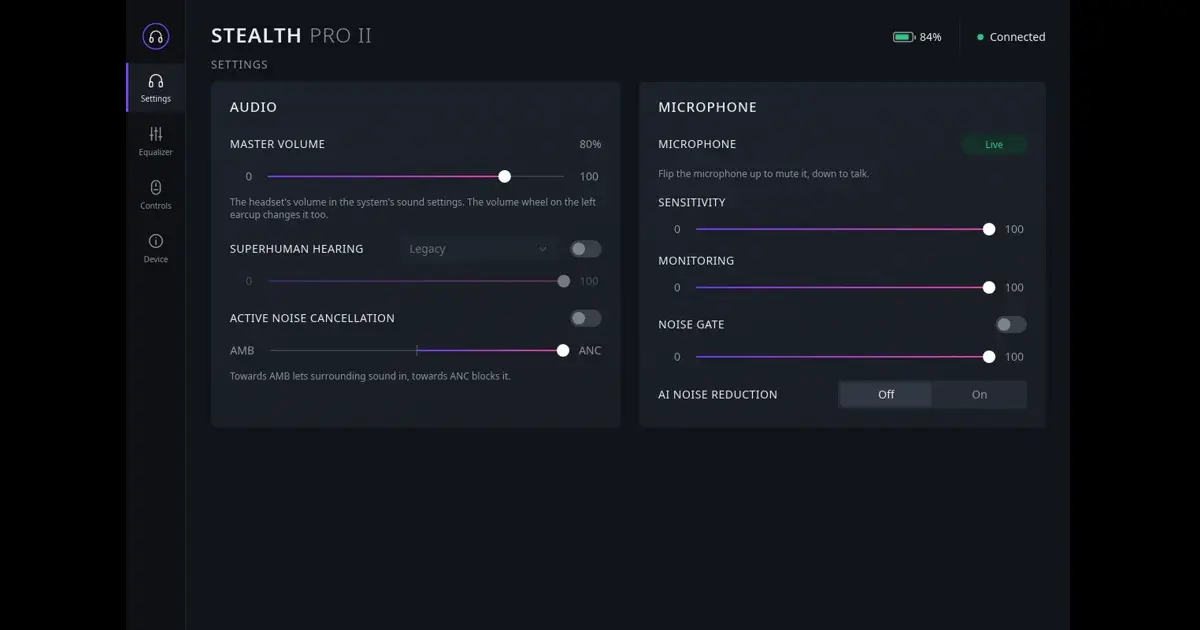The height and width of the screenshot is (630, 1200).
Task: Click the AMB to ANC slider handle
Action: 563,350
